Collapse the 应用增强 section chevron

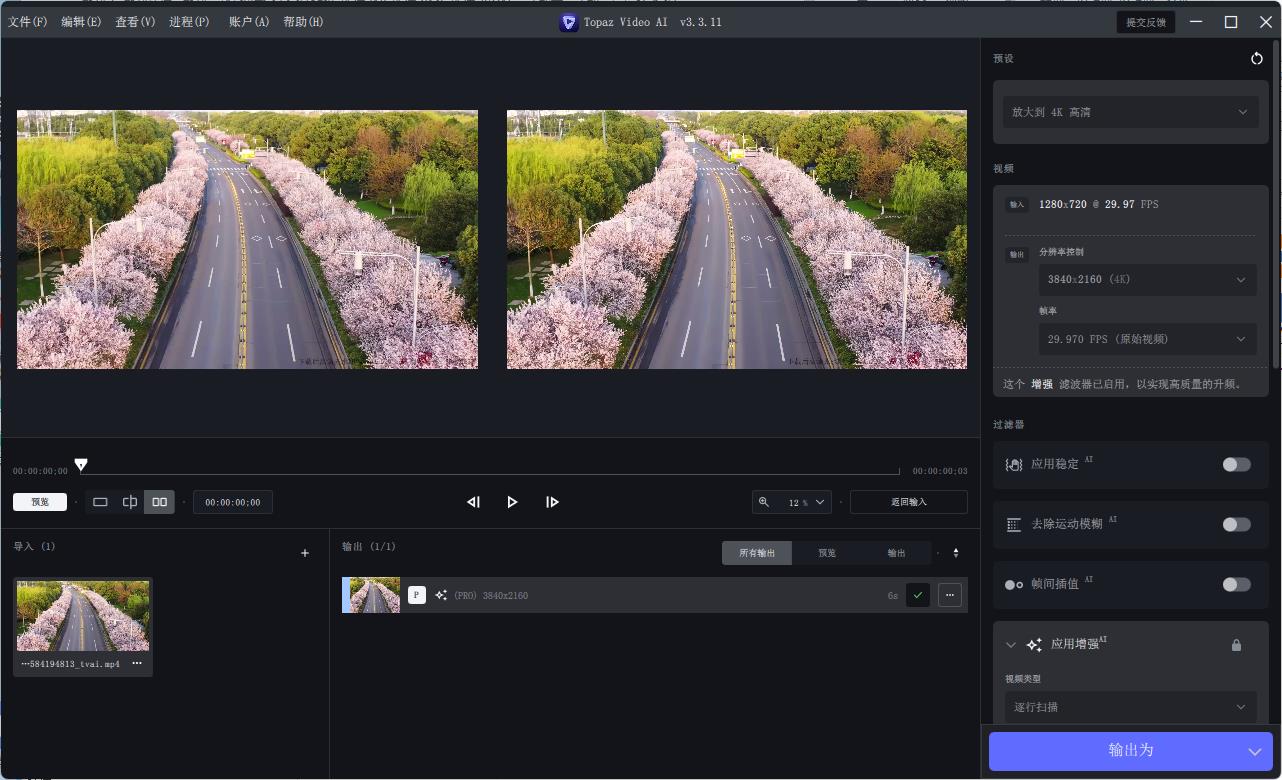pos(1011,645)
